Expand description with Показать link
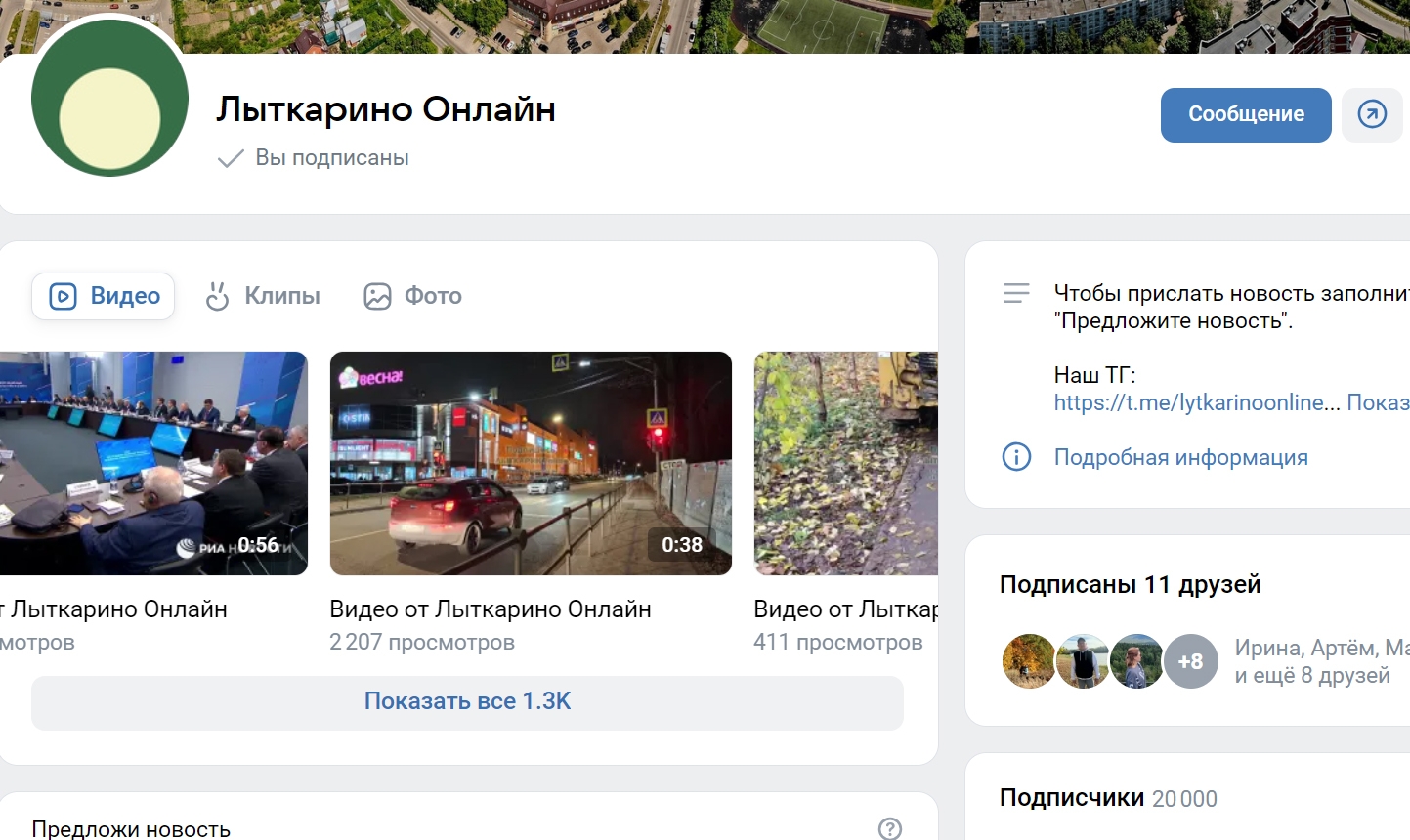1410x840 pixels. pyautogui.click(x=1378, y=402)
